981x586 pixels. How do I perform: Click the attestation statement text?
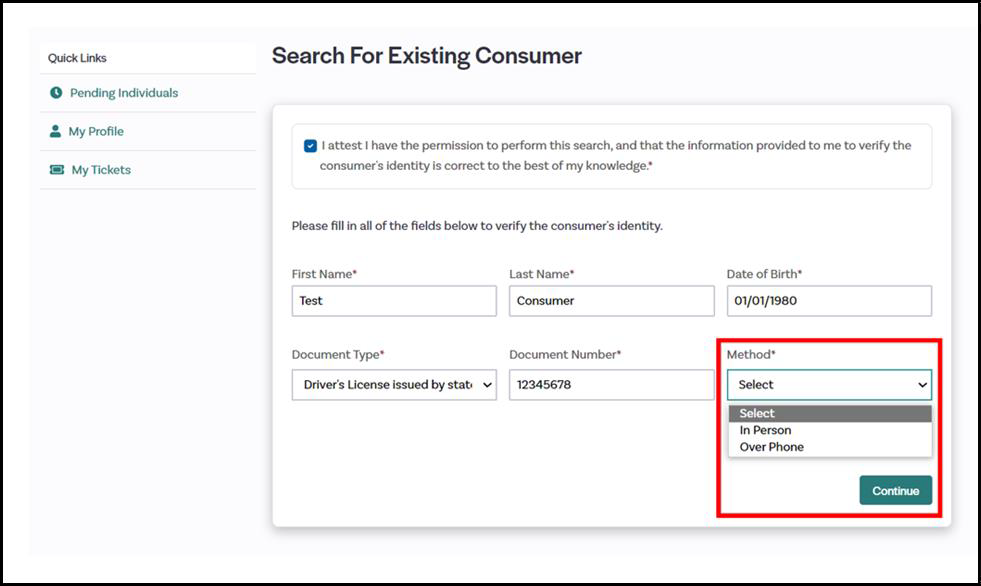[615, 155]
